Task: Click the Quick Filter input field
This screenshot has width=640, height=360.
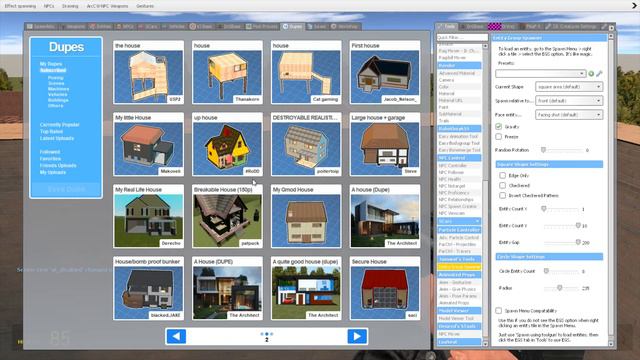Action: (x=462, y=37)
